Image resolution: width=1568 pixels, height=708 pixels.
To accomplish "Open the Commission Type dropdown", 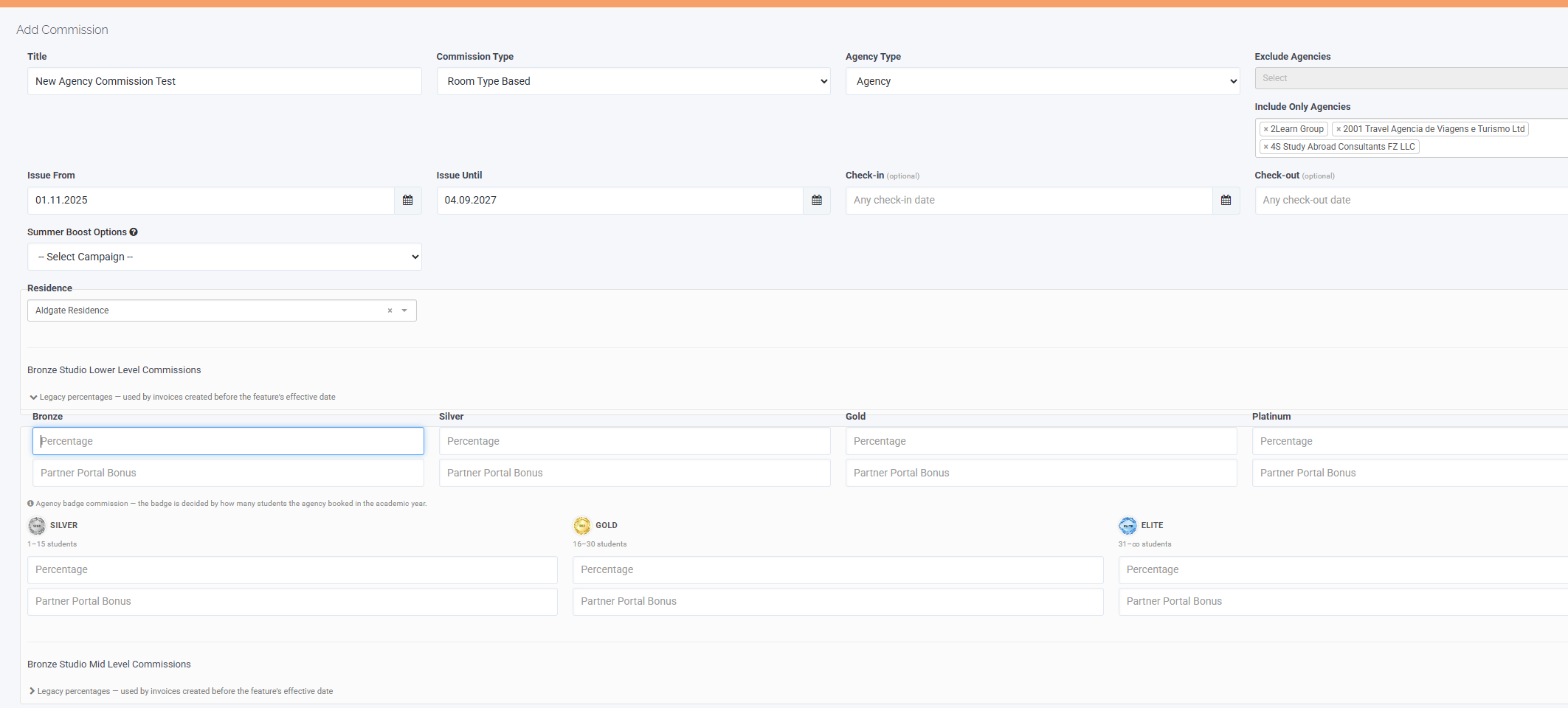I will coord(633,81).
